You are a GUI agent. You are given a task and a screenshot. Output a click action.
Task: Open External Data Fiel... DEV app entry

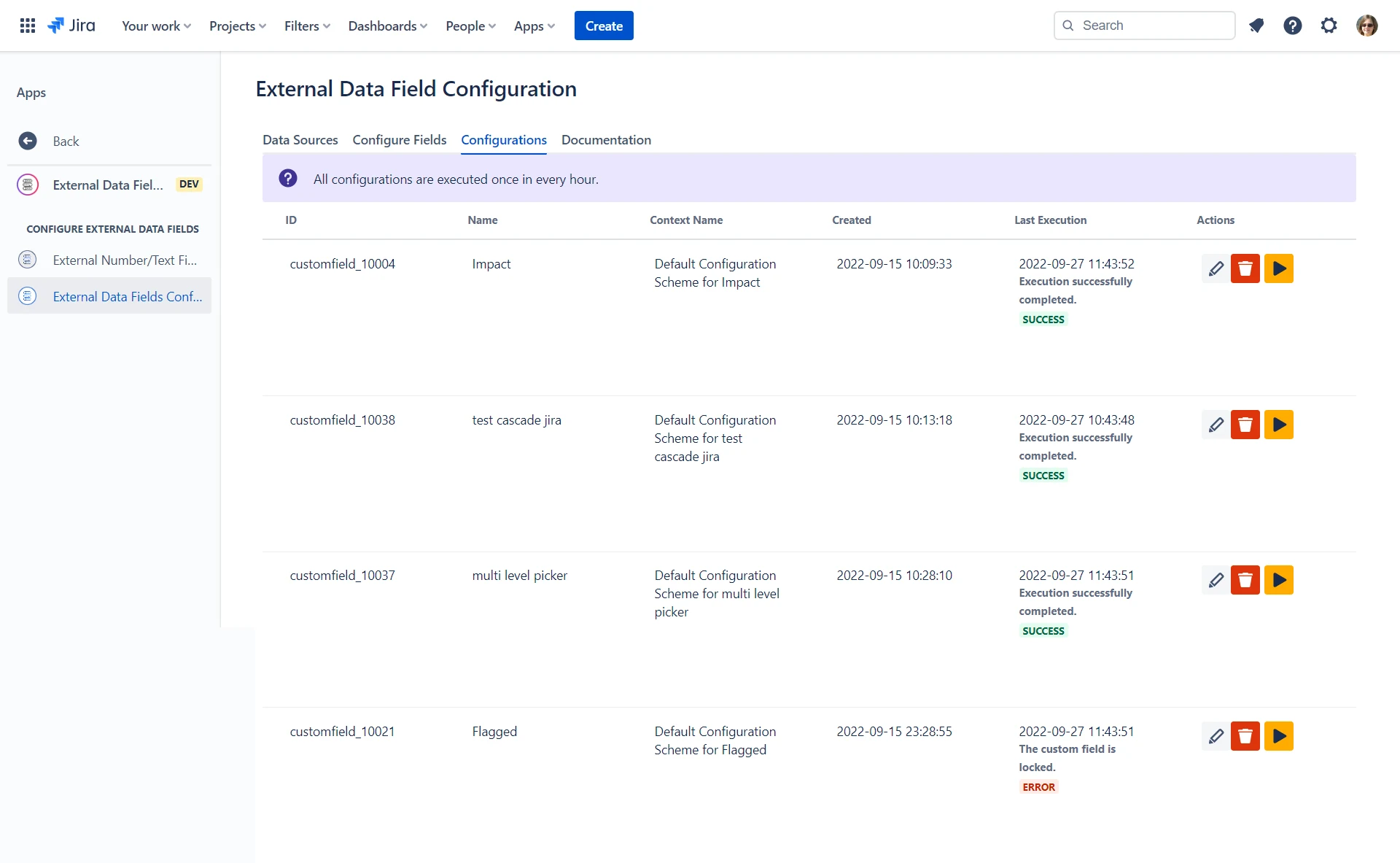109,185
